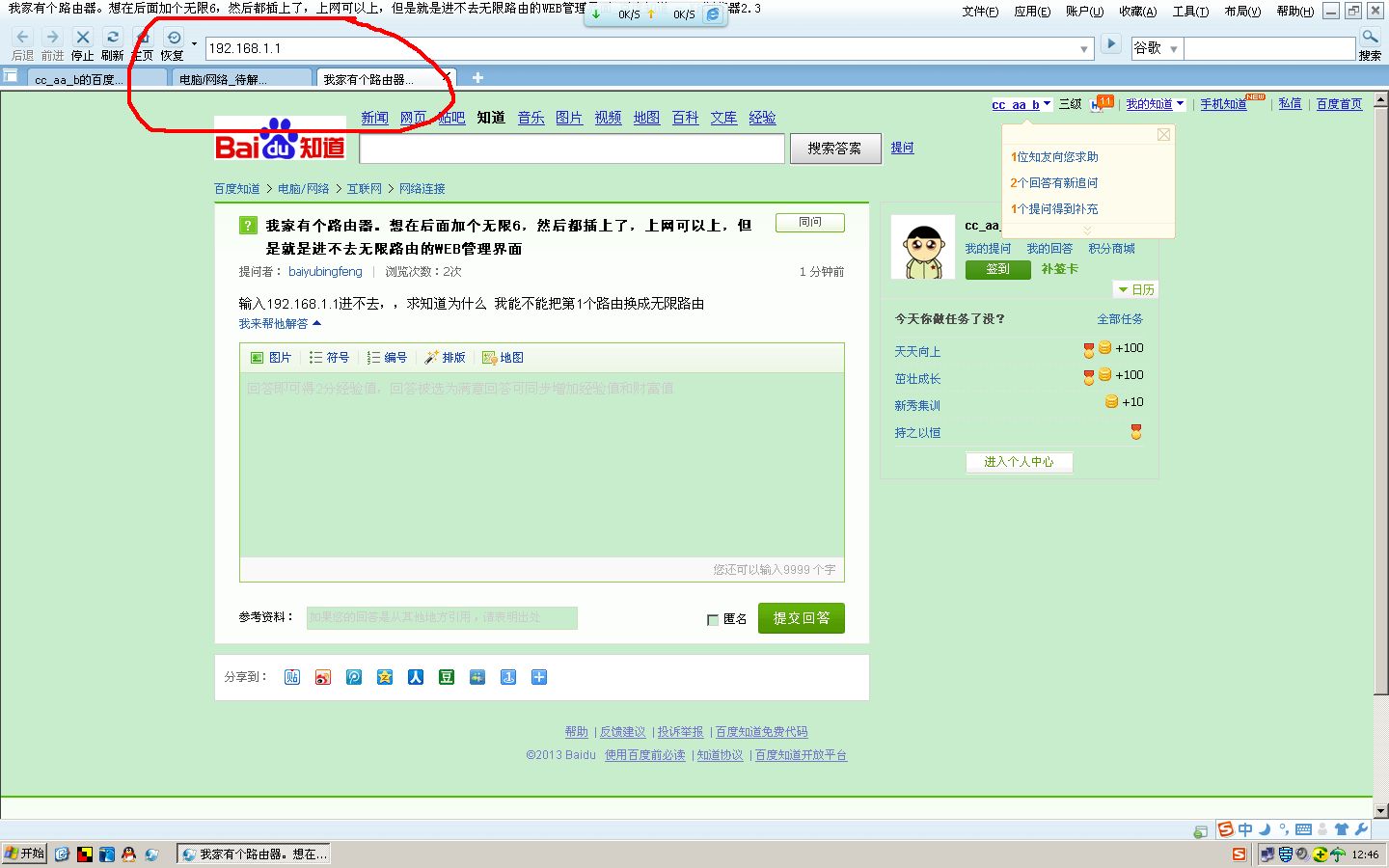Share to Renren with the 人 icon
Screen dimensions: 1389x868
pyautogui.click(x=416, y=677)
